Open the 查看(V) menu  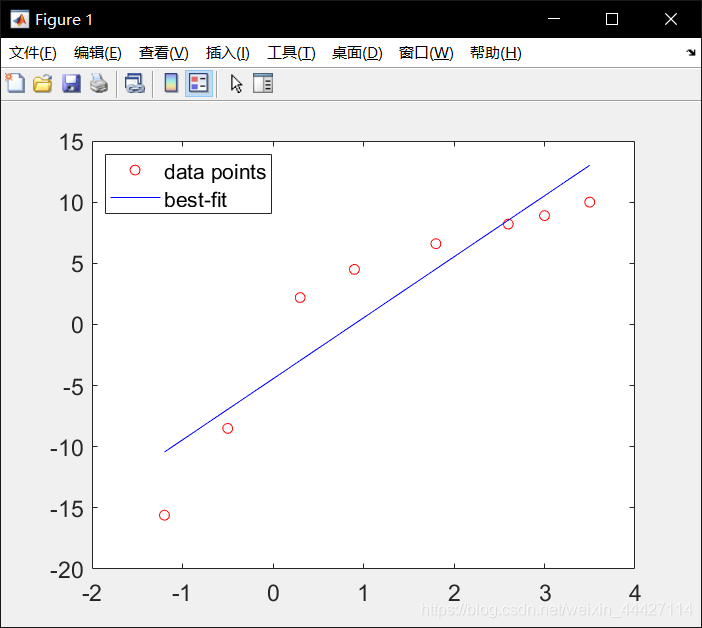pos(164,53)
